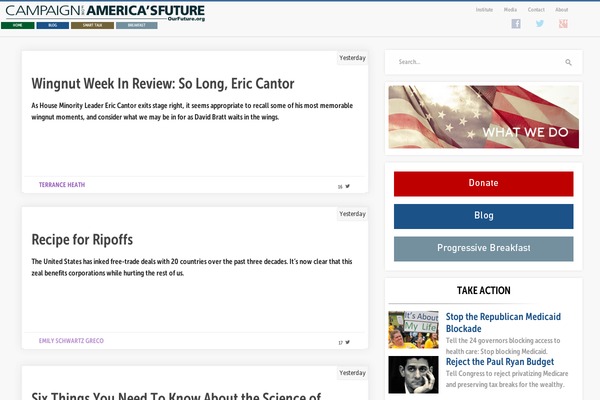Click the Paul Ryan photo thumbnail
The height and width of the screenshot is (400, 600).
click(x=413, y=375)
